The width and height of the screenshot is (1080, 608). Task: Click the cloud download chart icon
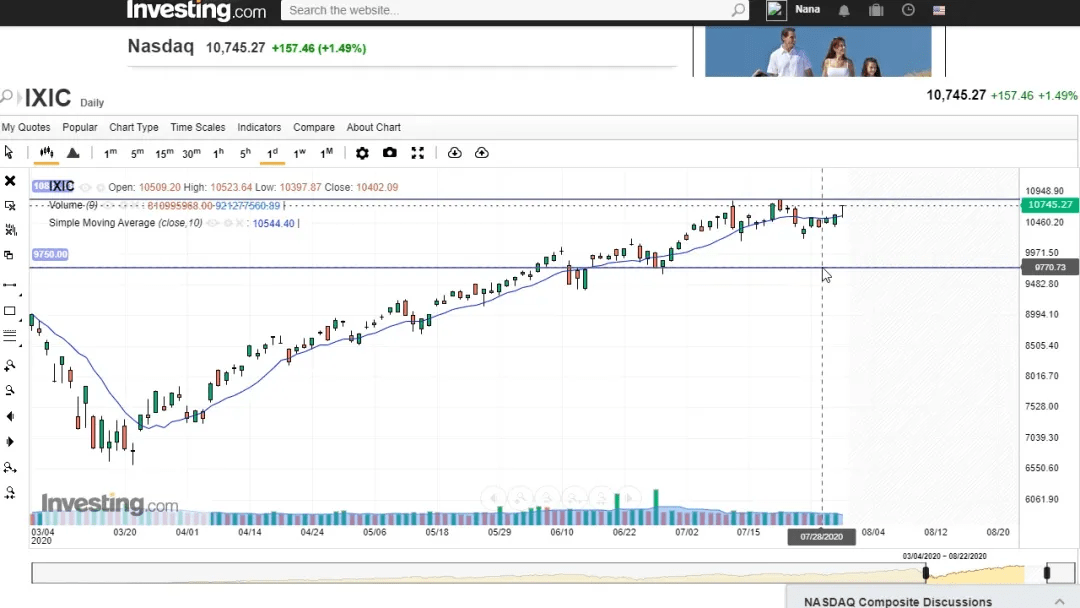pos(454,153)
